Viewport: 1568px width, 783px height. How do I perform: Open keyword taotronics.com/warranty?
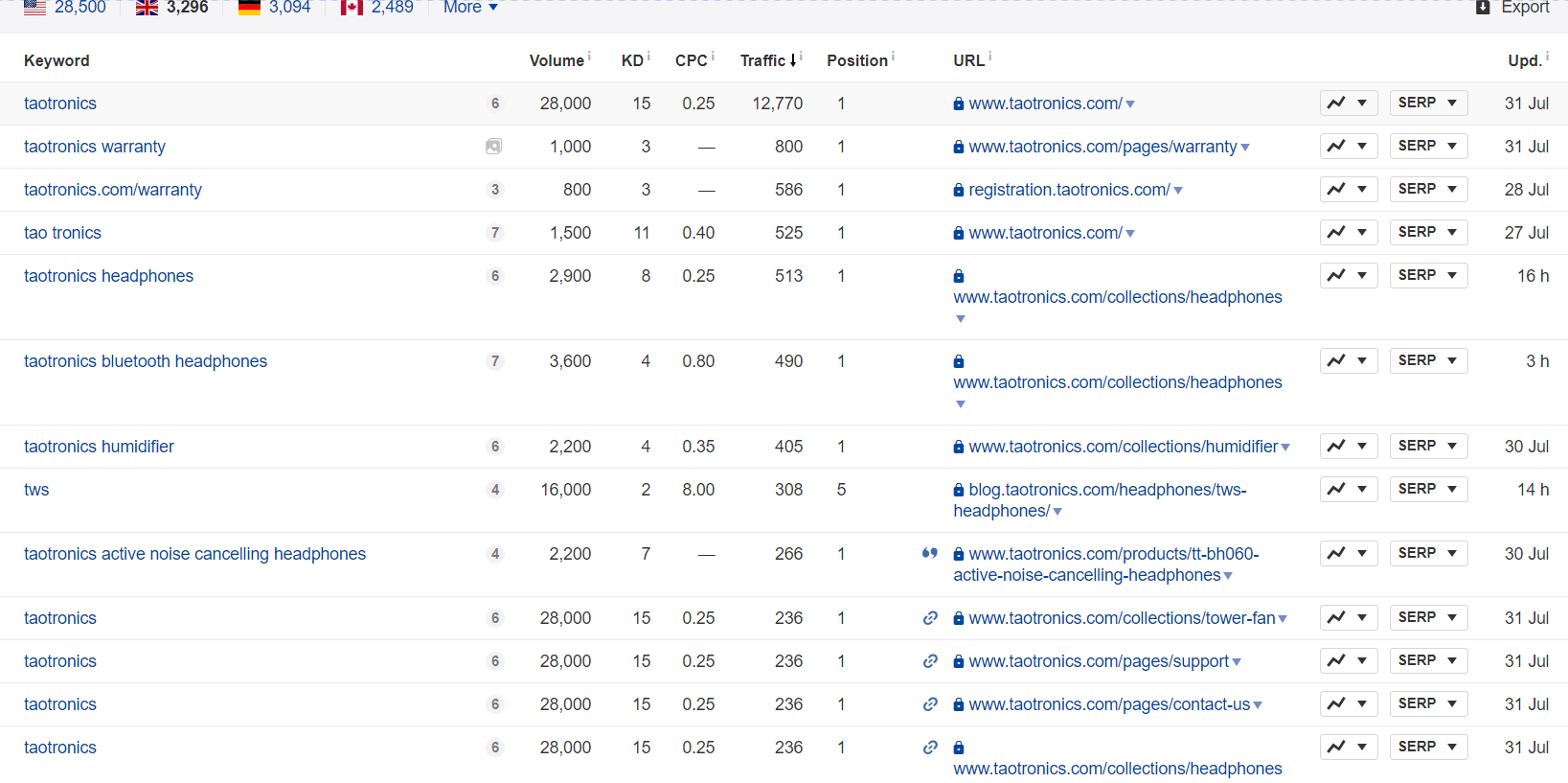(113, 190)
